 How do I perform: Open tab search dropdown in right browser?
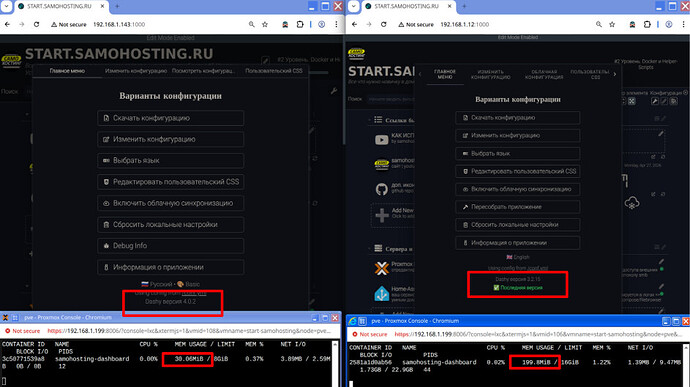click(353, 6)
